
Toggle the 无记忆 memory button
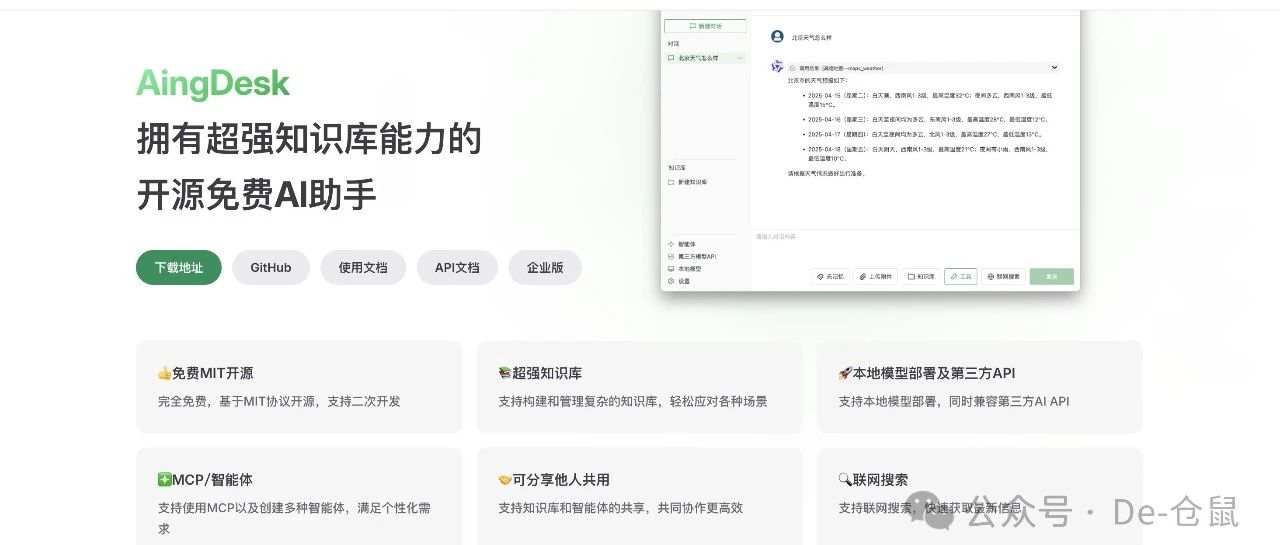tap(831, 276)
